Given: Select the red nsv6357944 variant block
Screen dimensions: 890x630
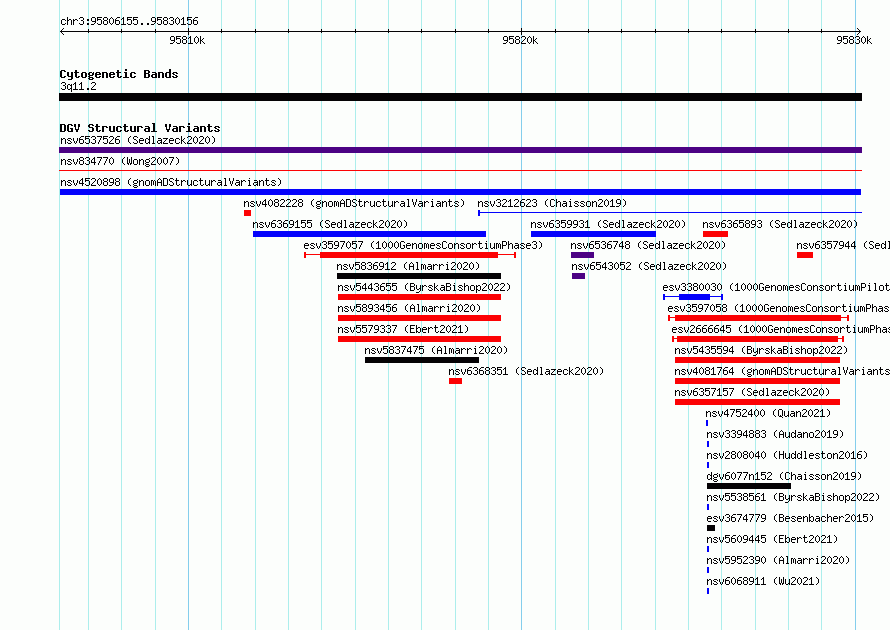Looking at the screenshot, I should tap(805, 255).
